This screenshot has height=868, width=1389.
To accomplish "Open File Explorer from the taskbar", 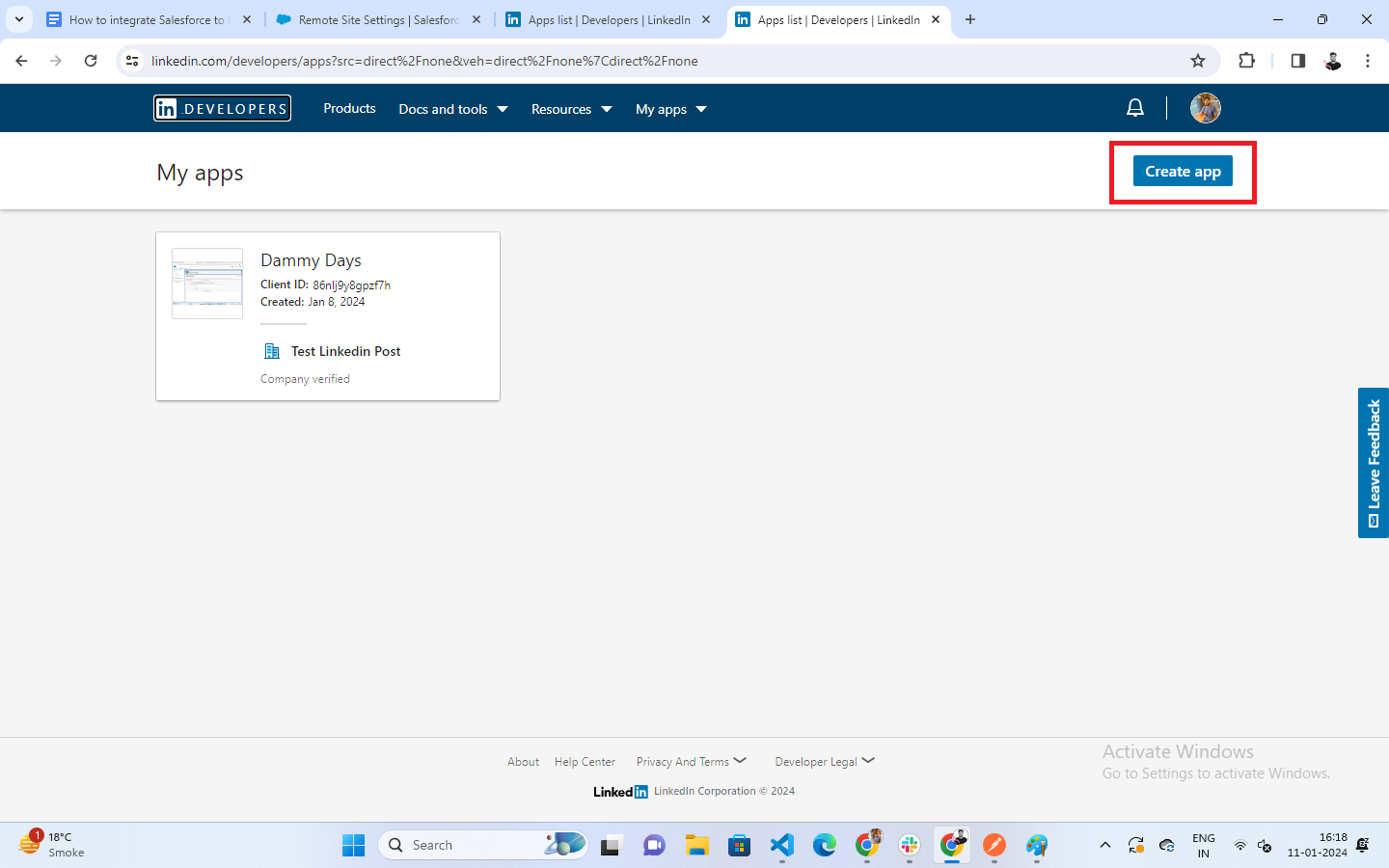I will 697,845.
